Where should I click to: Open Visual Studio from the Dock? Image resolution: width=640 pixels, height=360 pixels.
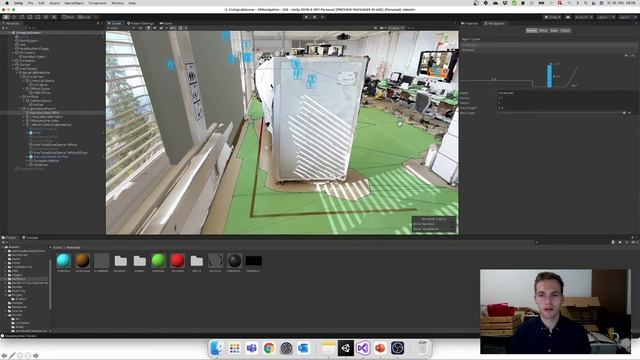363,348
